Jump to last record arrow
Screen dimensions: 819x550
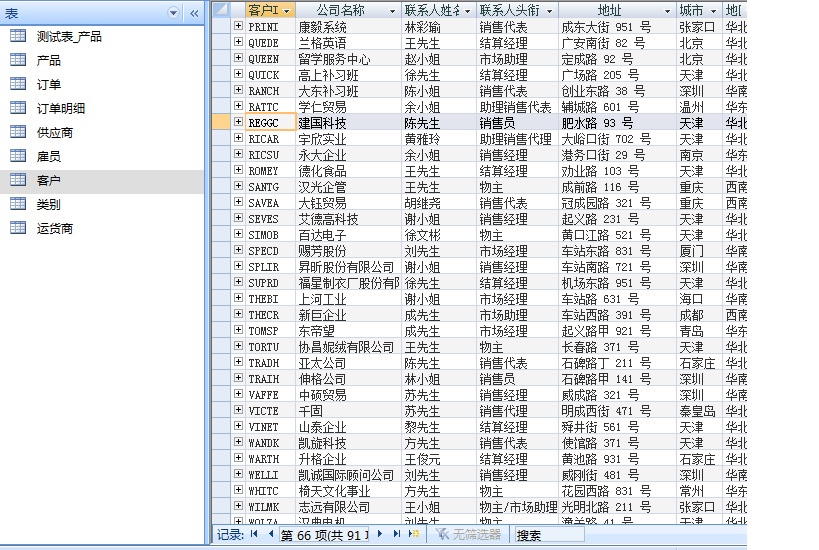[x=397, y=535]
